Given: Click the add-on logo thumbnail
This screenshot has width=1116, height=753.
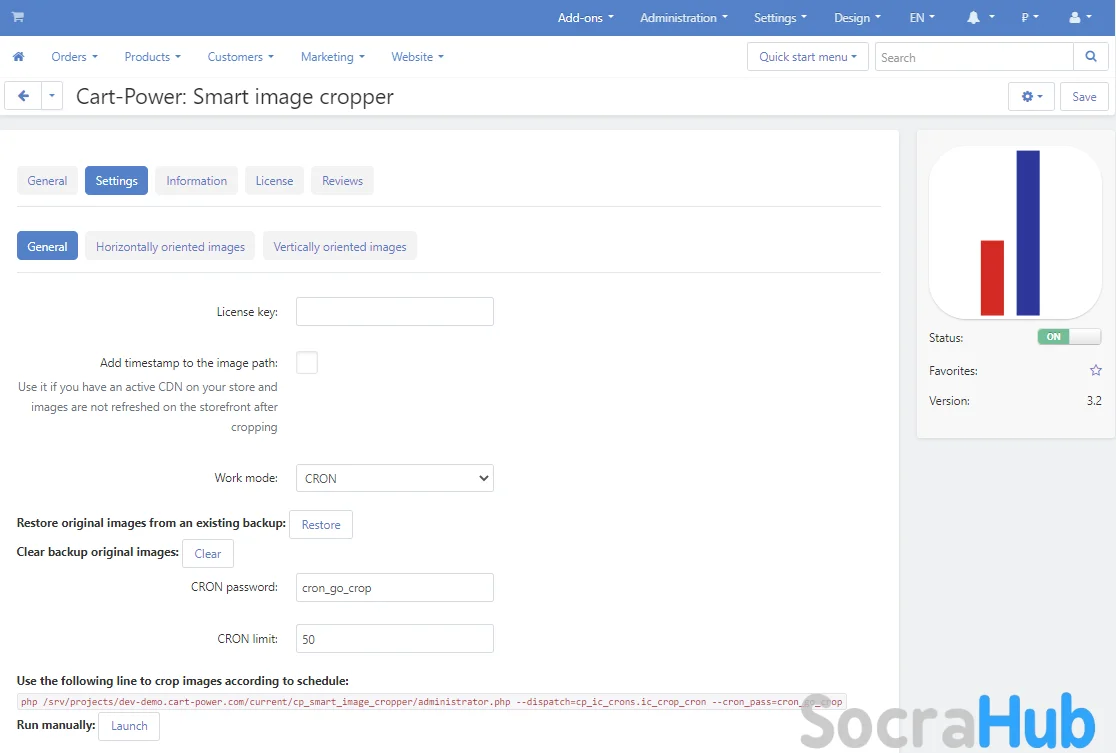Looking at the screenshot, I should 1015,233.
